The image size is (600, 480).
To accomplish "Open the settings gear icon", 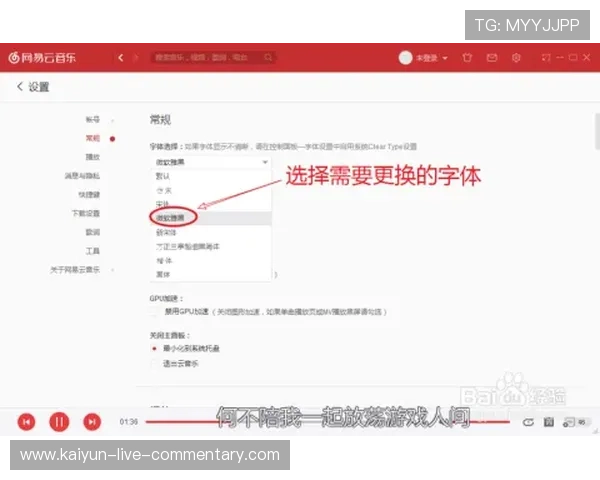I will 516,58.
